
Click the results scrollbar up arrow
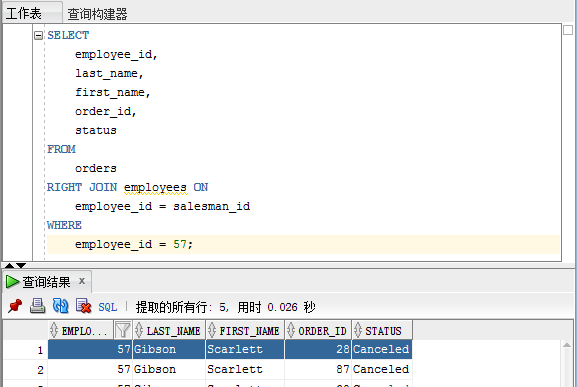567,345
